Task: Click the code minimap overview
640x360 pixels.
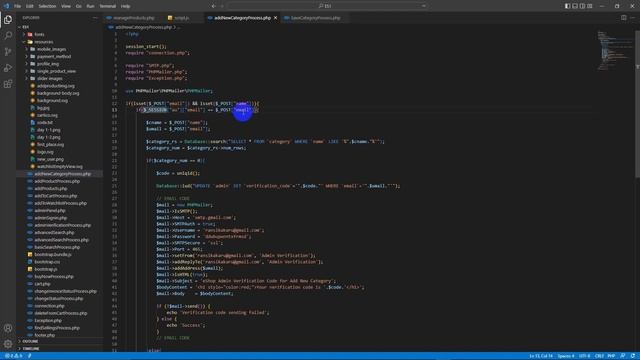Action: click(x=615, y=50)
